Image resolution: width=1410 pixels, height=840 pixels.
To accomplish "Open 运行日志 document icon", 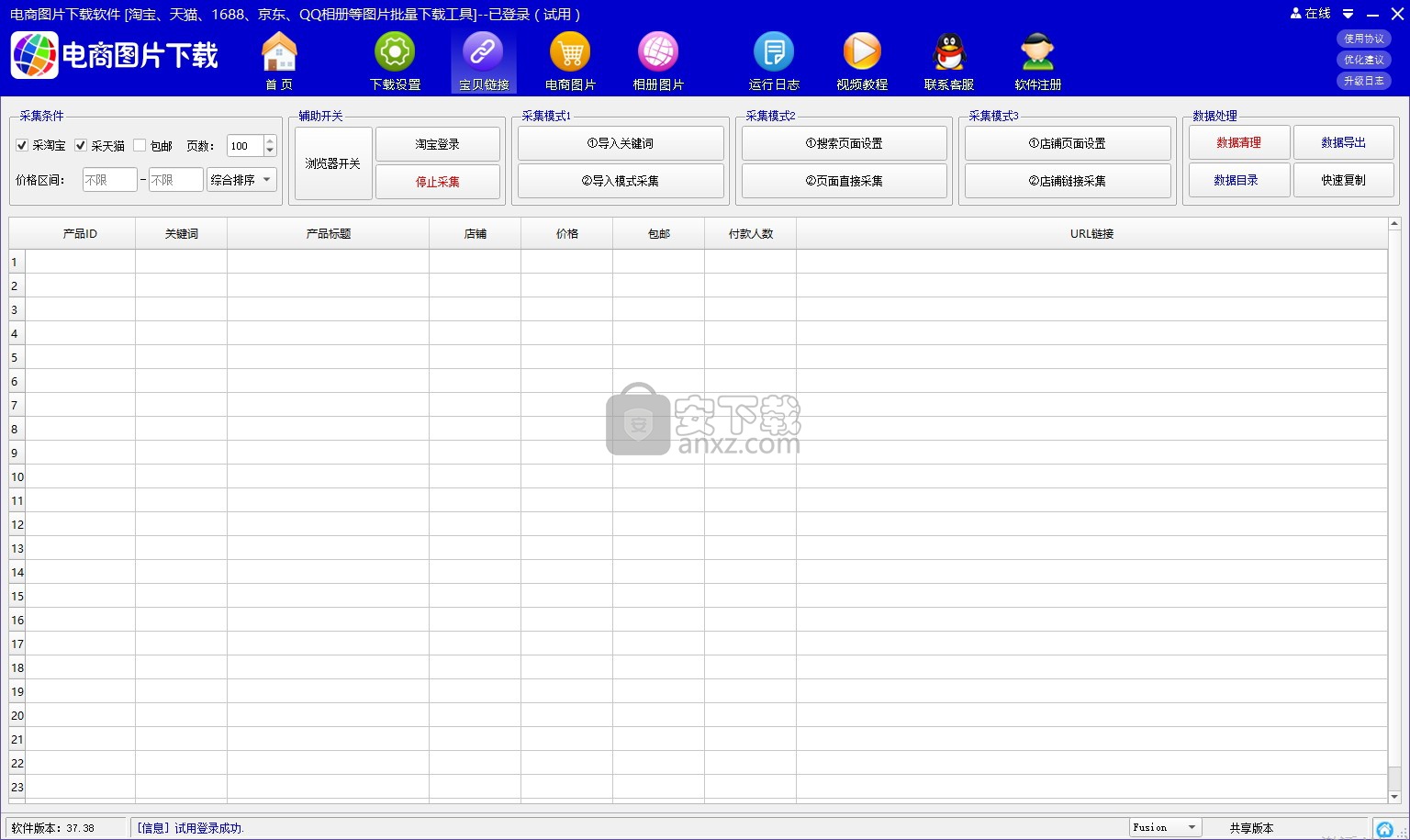I will click(774, 52).
